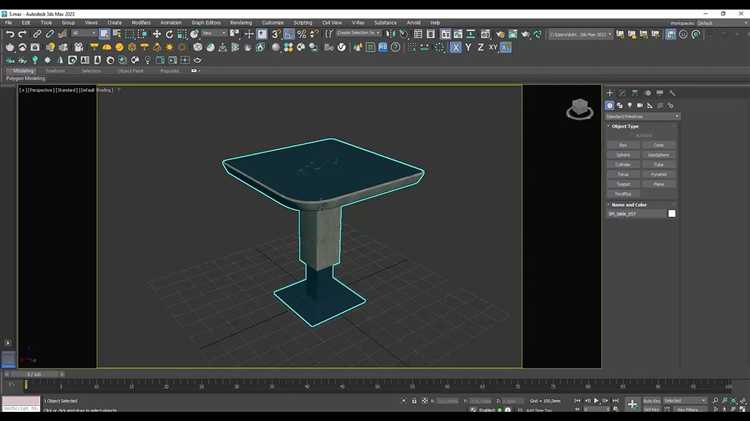Click the large Set Keys plus button

point(632,404)
